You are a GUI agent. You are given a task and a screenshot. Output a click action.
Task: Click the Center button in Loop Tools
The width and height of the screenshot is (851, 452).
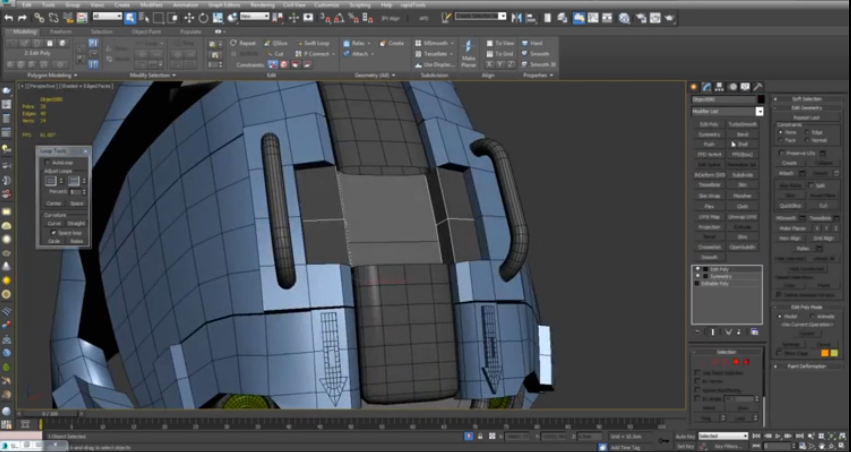point(54,203)
